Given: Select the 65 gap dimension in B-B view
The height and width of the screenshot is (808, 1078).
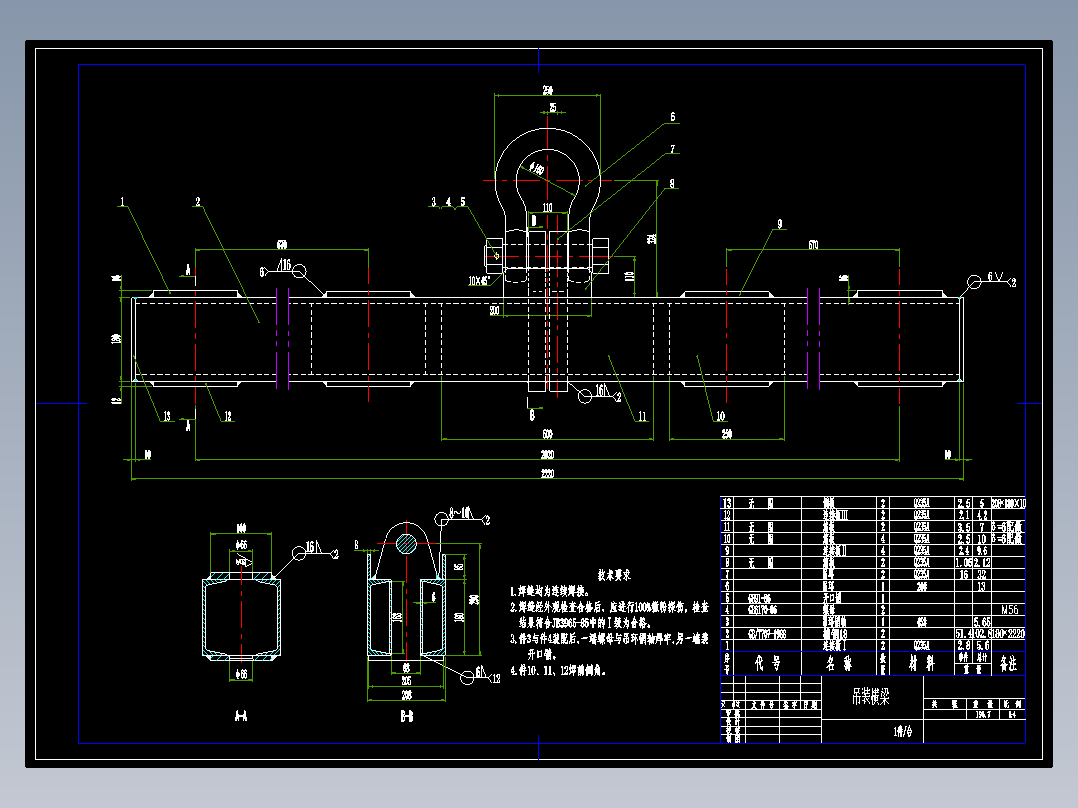Looking at the screenshot, I should (406, 668).
